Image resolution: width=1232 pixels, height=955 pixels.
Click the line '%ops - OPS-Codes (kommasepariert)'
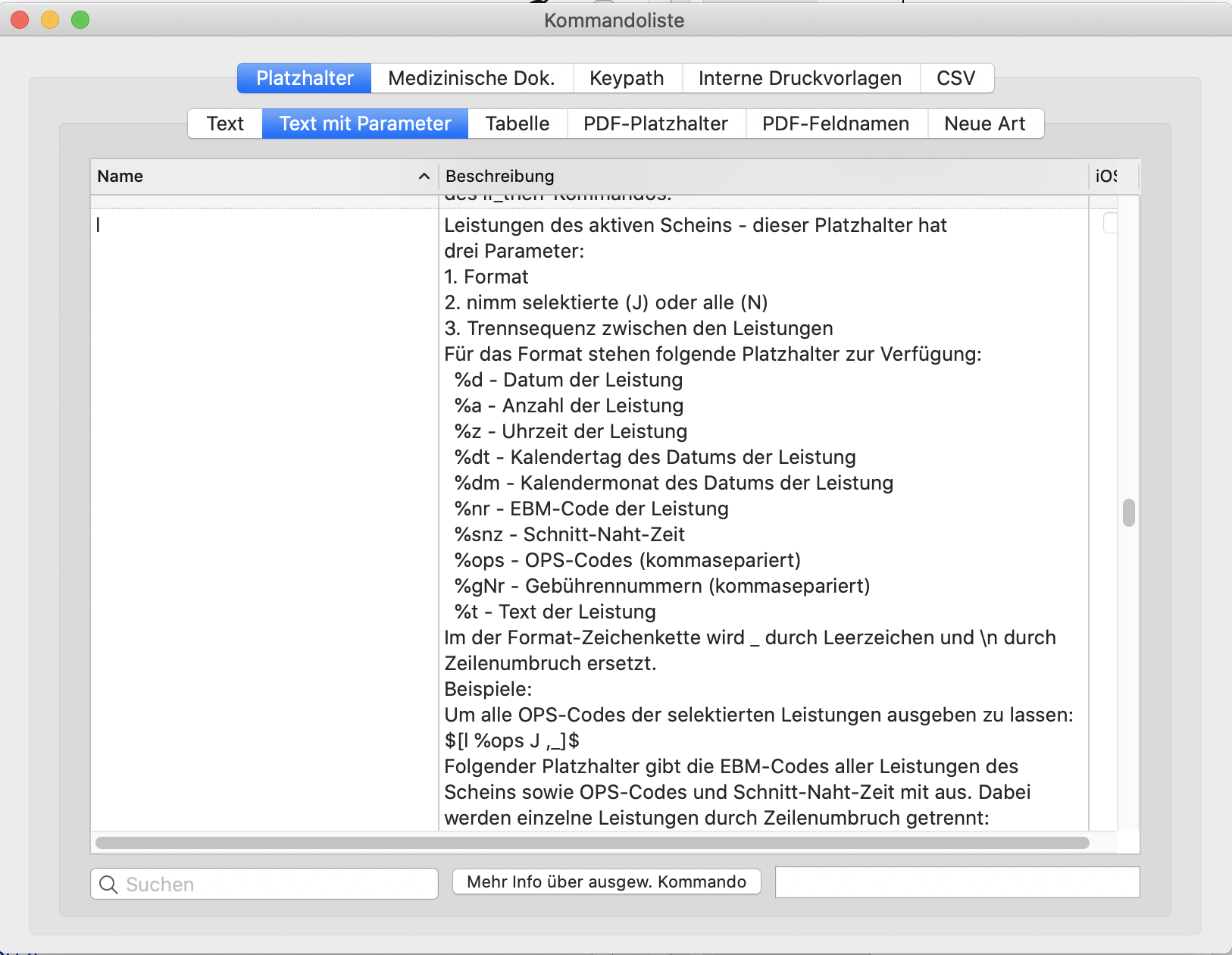[627, 560]
